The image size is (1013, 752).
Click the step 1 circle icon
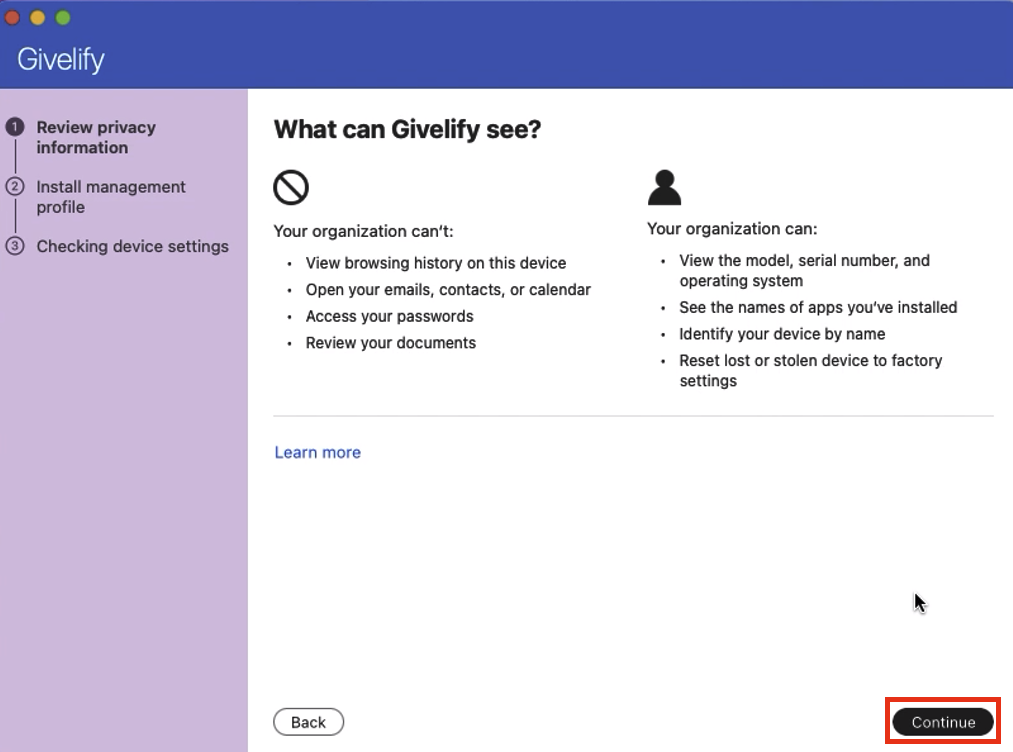(x=15, y=127)
